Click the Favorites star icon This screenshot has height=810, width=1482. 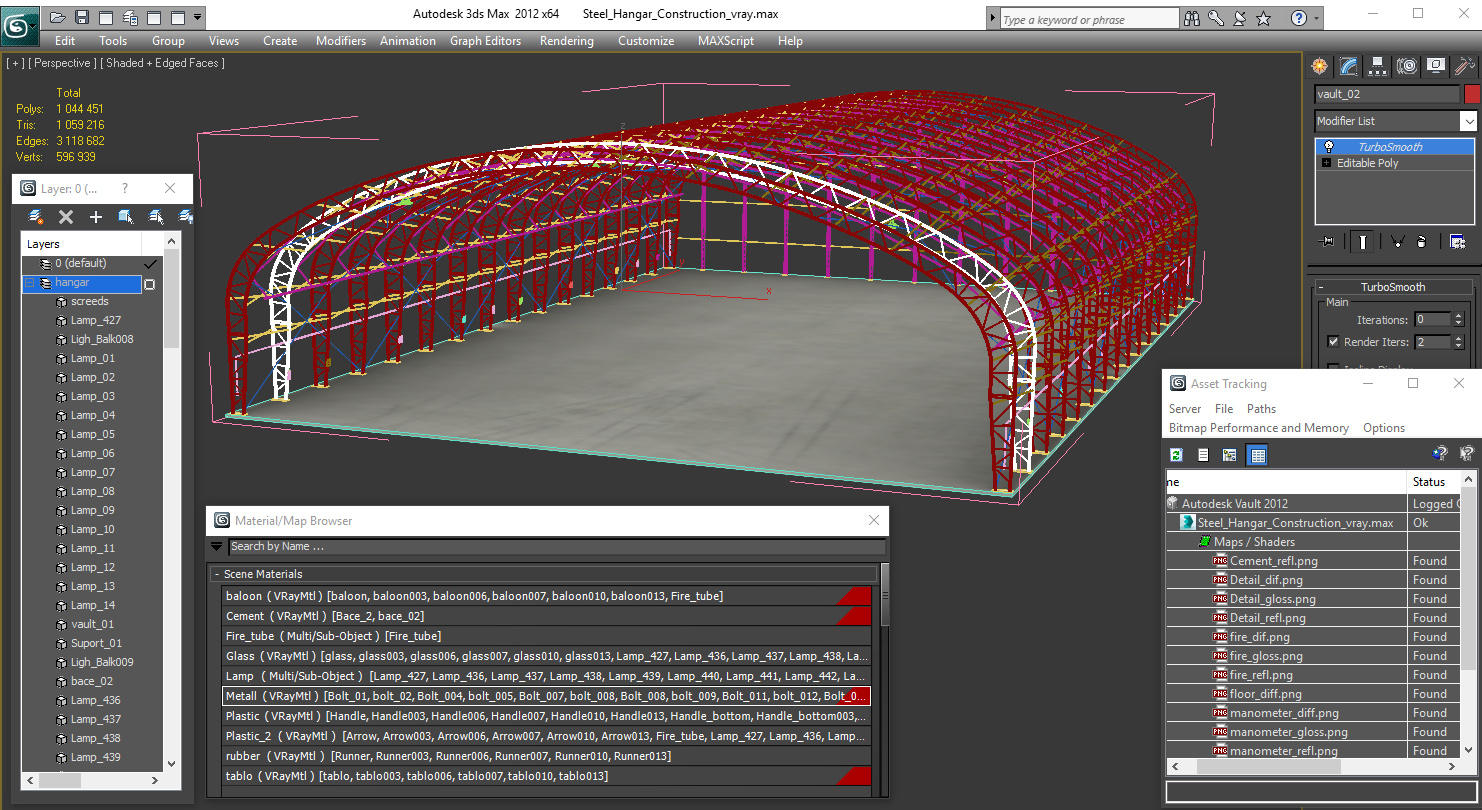click(1263, 18)
